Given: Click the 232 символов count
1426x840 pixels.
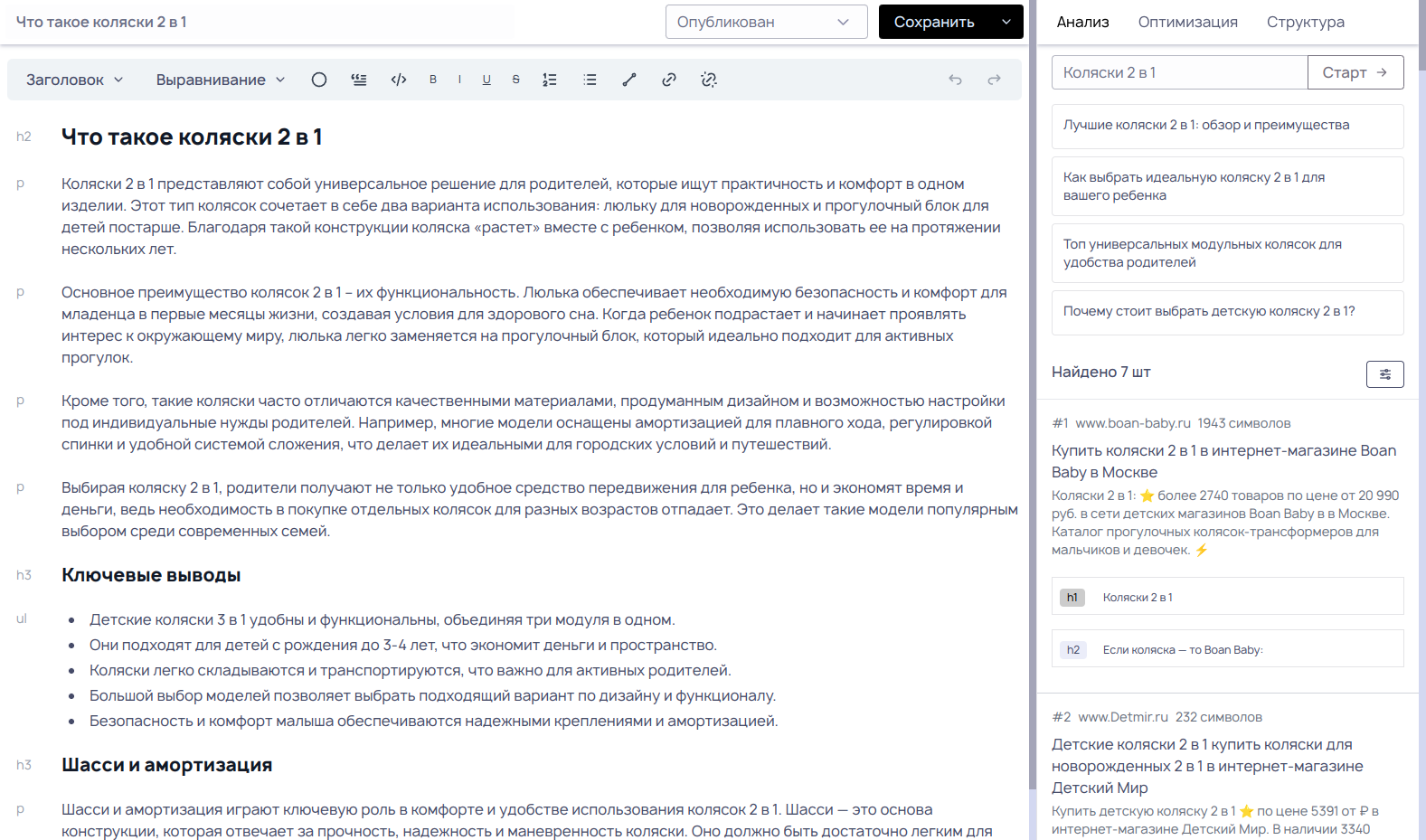Looking at the screenshot, I should pos(1218,717).
